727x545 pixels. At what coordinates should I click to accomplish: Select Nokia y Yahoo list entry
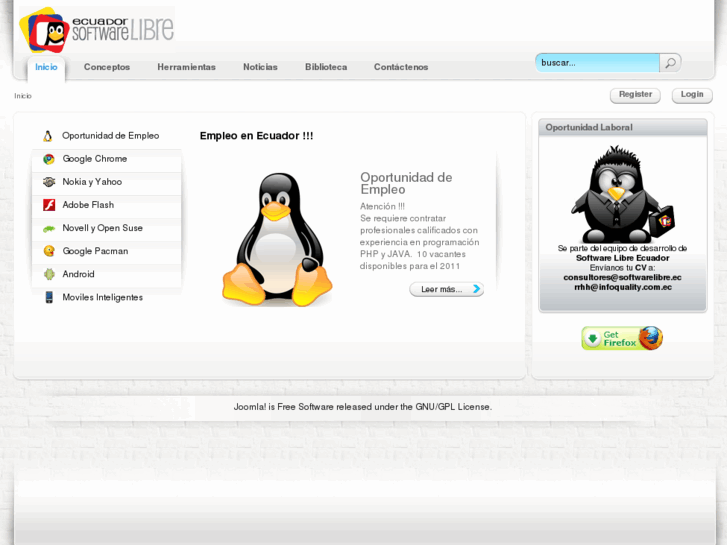point(106,182)
